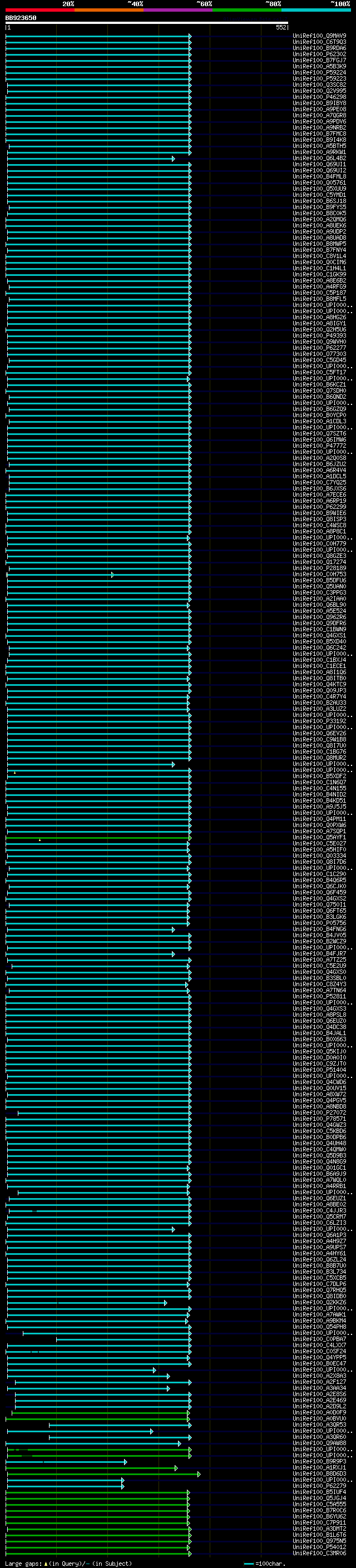356x1568 pixels.
Task: Select the UniRef100_B4FML8 label
Action: [x=319, y=176]
